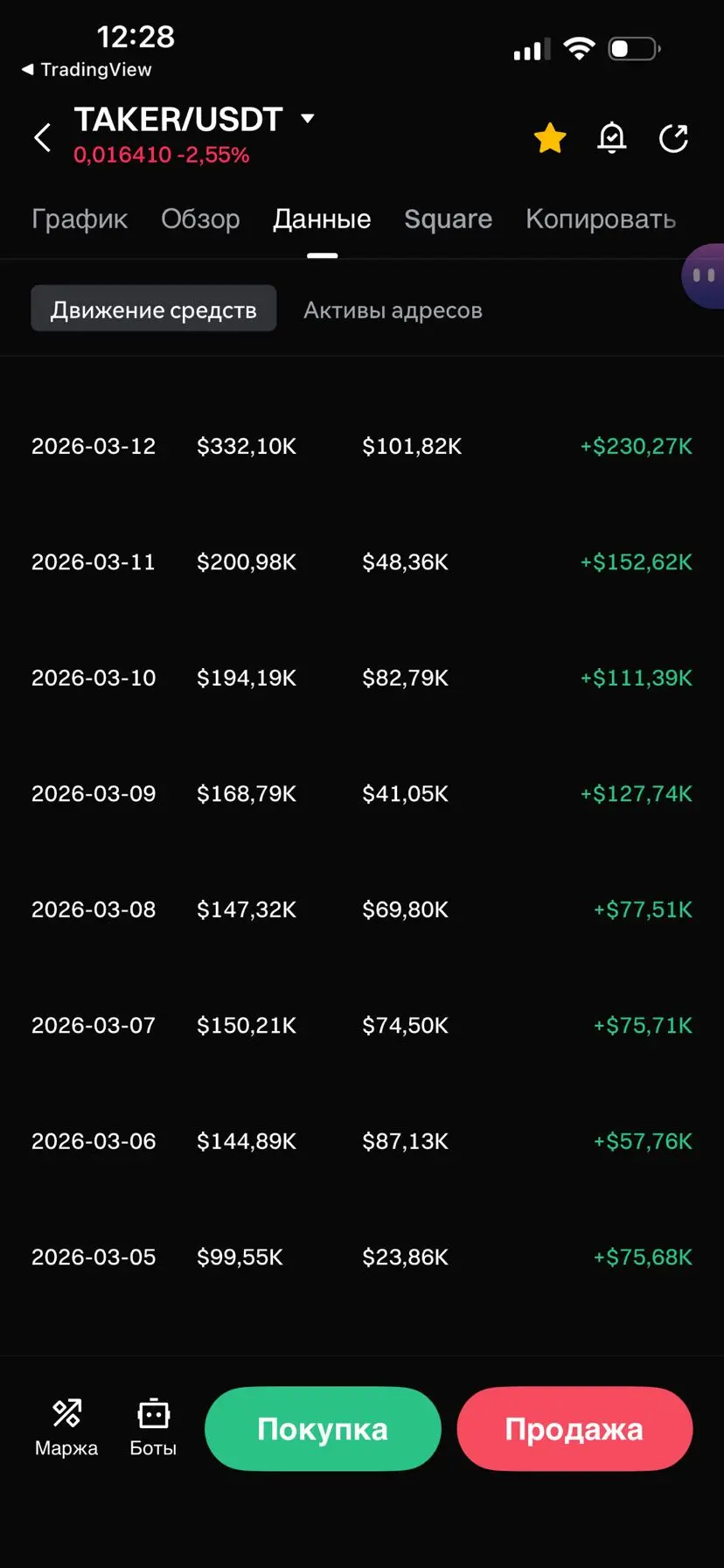Expand the TAKER/USDT pair dropdown arrow
The image size is (724, 1568).
307,118
